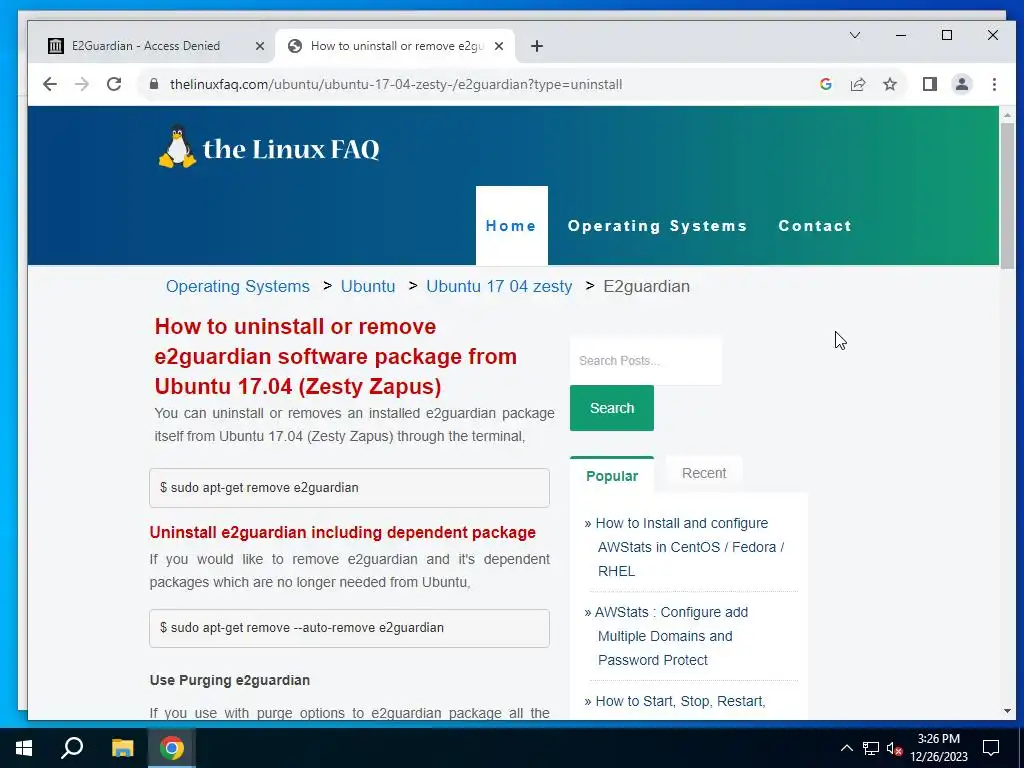1024x768 pixels.
Task: Follow Operating Systems breadcrumb link
Action: pos(238,286)
